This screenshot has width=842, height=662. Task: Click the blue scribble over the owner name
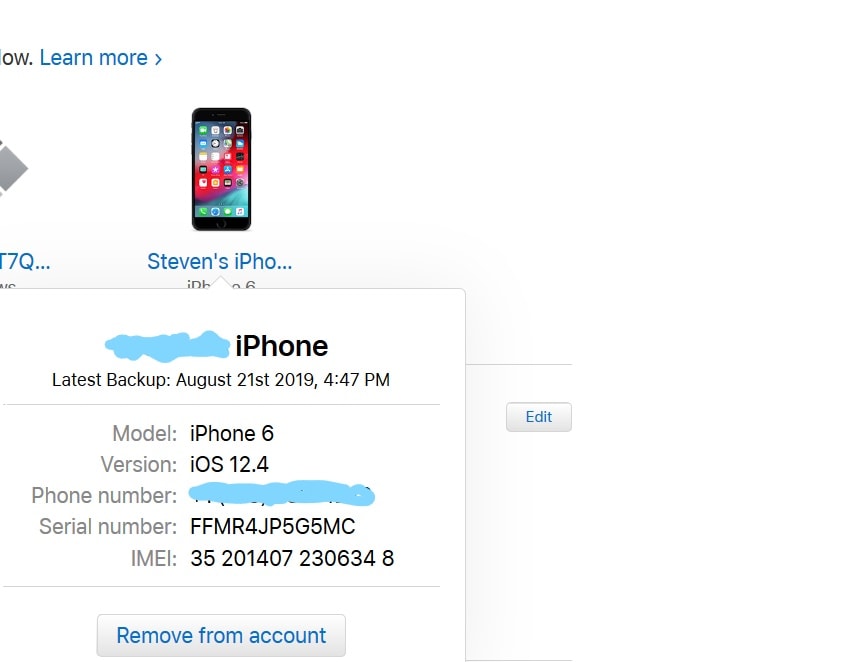pyautogui.click(x=168, y=345)
